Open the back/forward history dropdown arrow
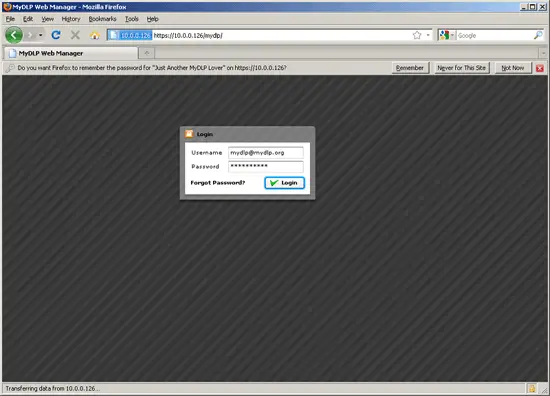The image size is (550, 396). click(40, 35)
